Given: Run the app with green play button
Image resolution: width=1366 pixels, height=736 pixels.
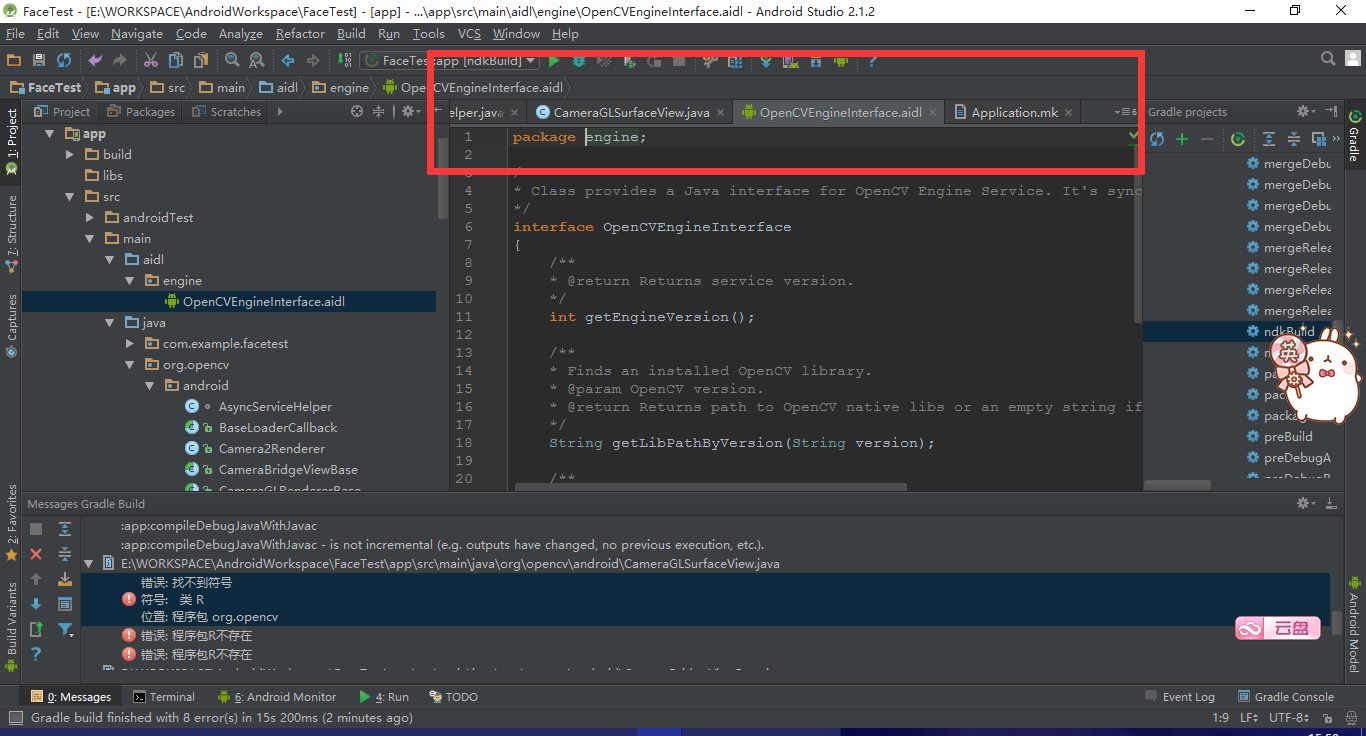Looking at the screenshot, I should (554, 61).
